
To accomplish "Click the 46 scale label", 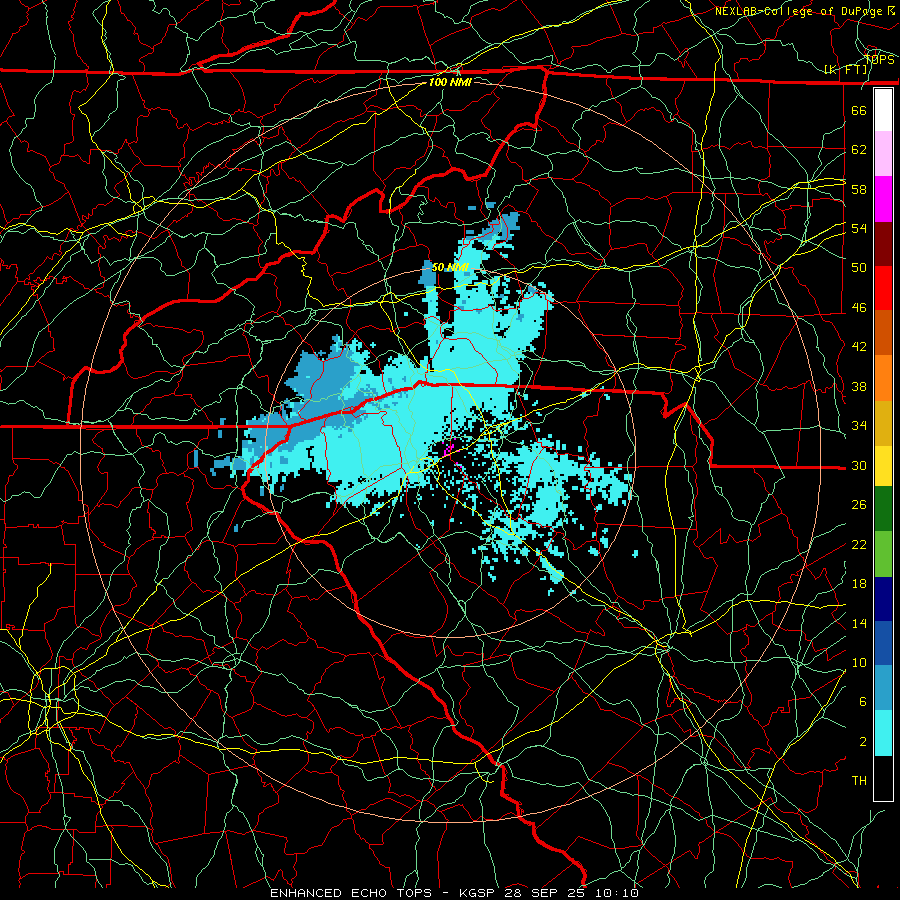I will pyautogui.click(x=859, y=308).
